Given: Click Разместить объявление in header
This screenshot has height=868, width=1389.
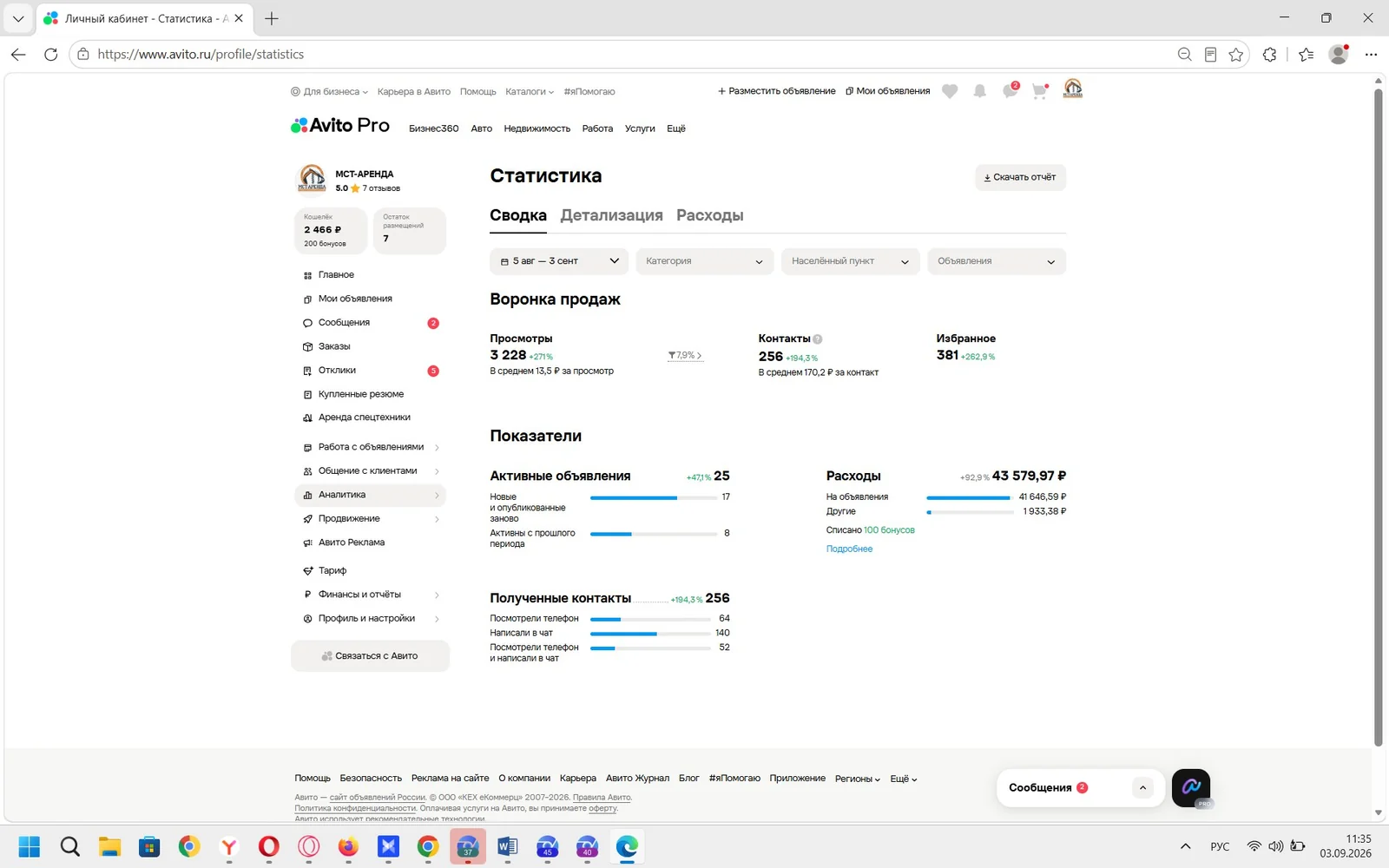Looking at the screenshot, I should (776, 91).
